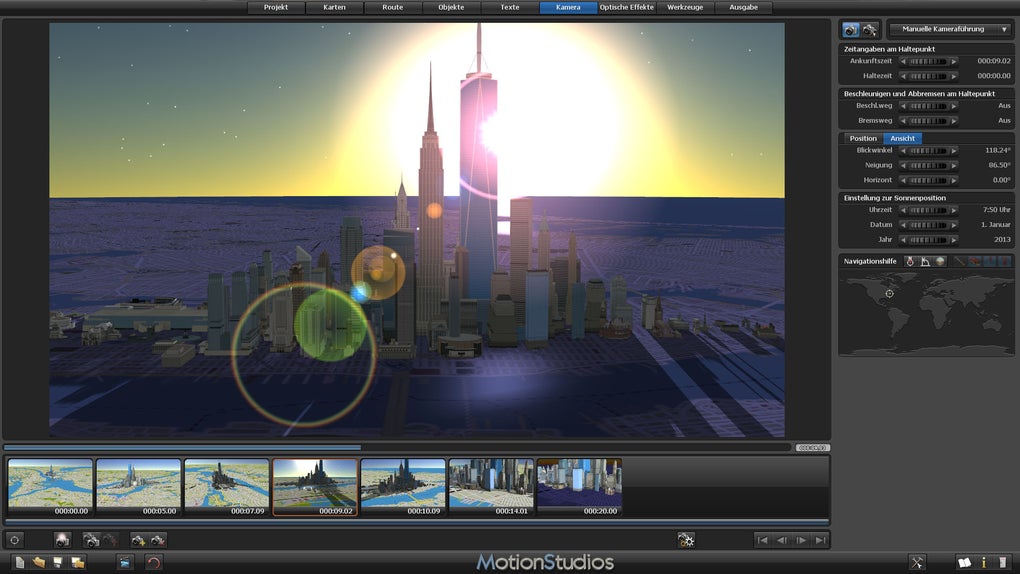The width and height of the screenshot is (1020, 574).
Task: Click the timeline zoom scrollbar handle
Action: [x=812, y=448]
